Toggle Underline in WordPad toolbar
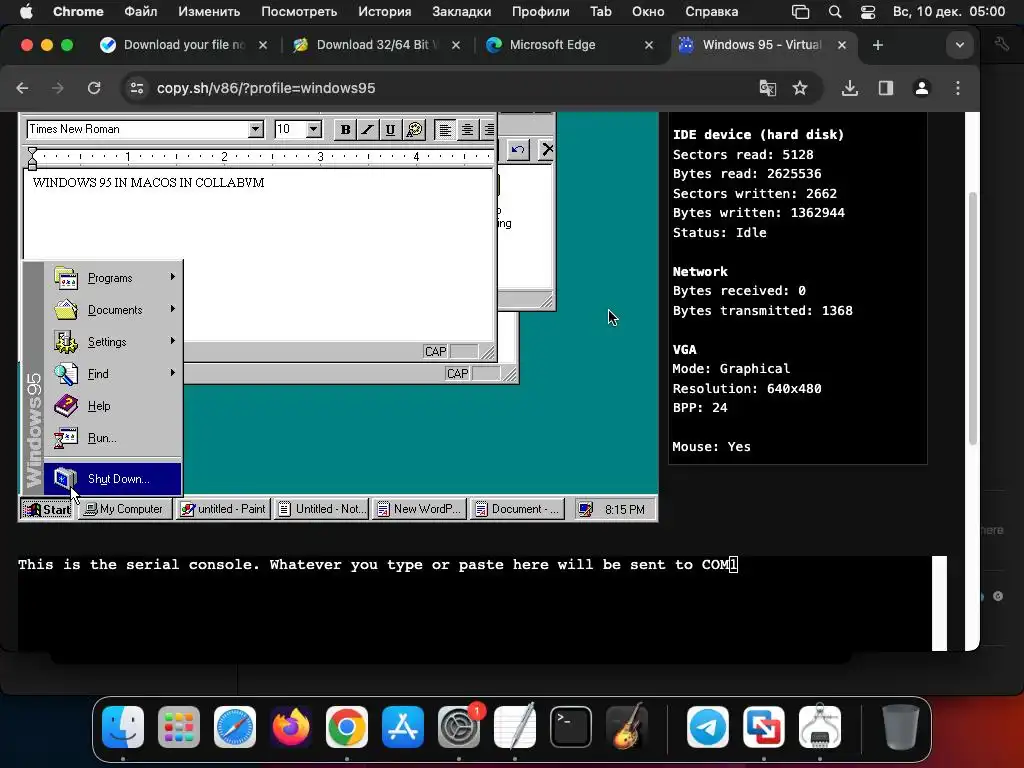 pyautogui.click(x=390, y=129)
